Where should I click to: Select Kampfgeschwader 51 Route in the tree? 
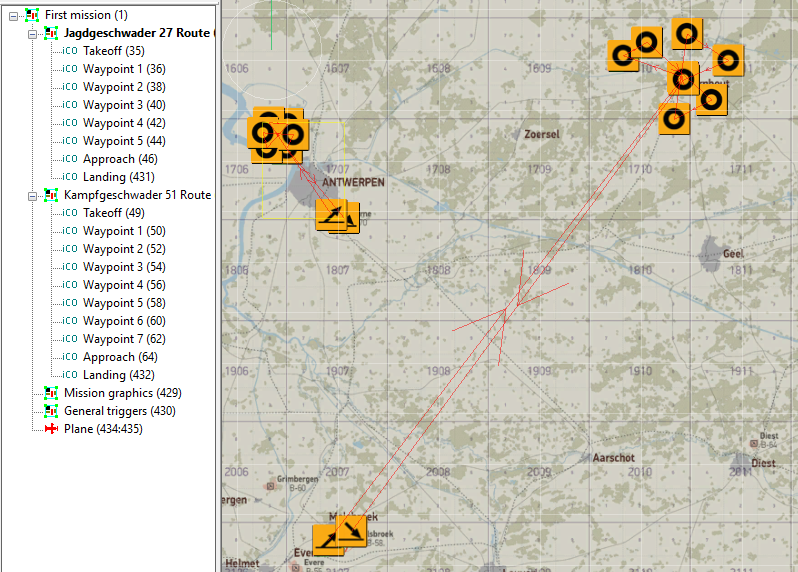click(137, 195)
